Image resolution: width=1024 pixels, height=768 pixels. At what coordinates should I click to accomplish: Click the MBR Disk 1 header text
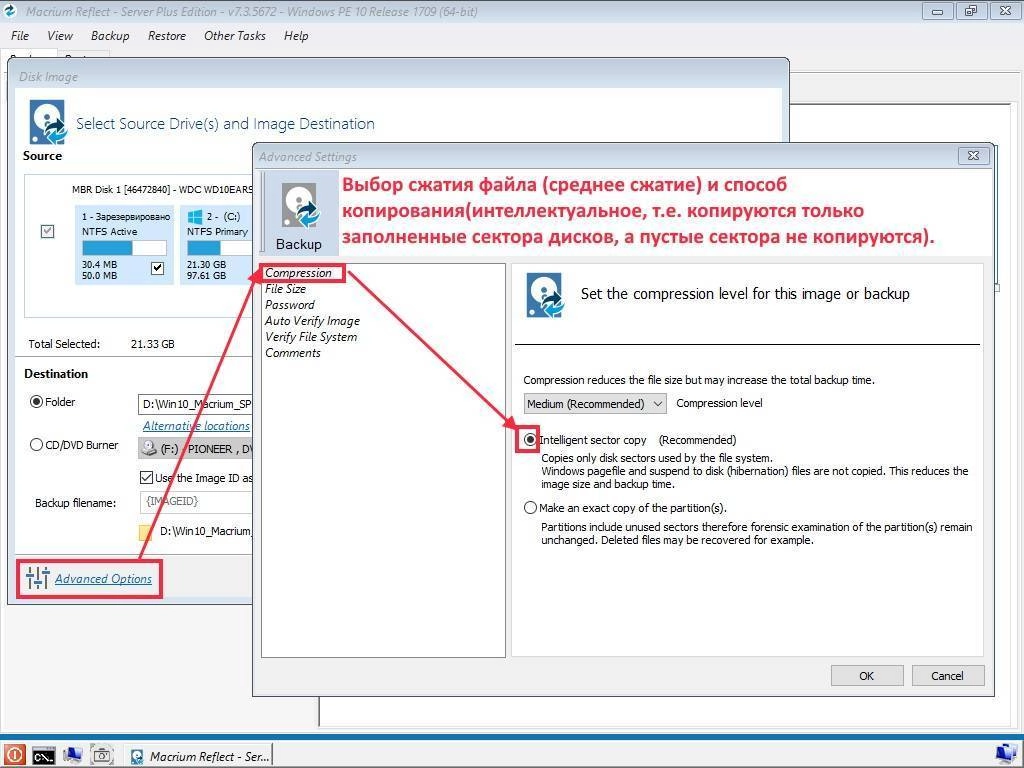pyautogui.click(x=162, y=189)
